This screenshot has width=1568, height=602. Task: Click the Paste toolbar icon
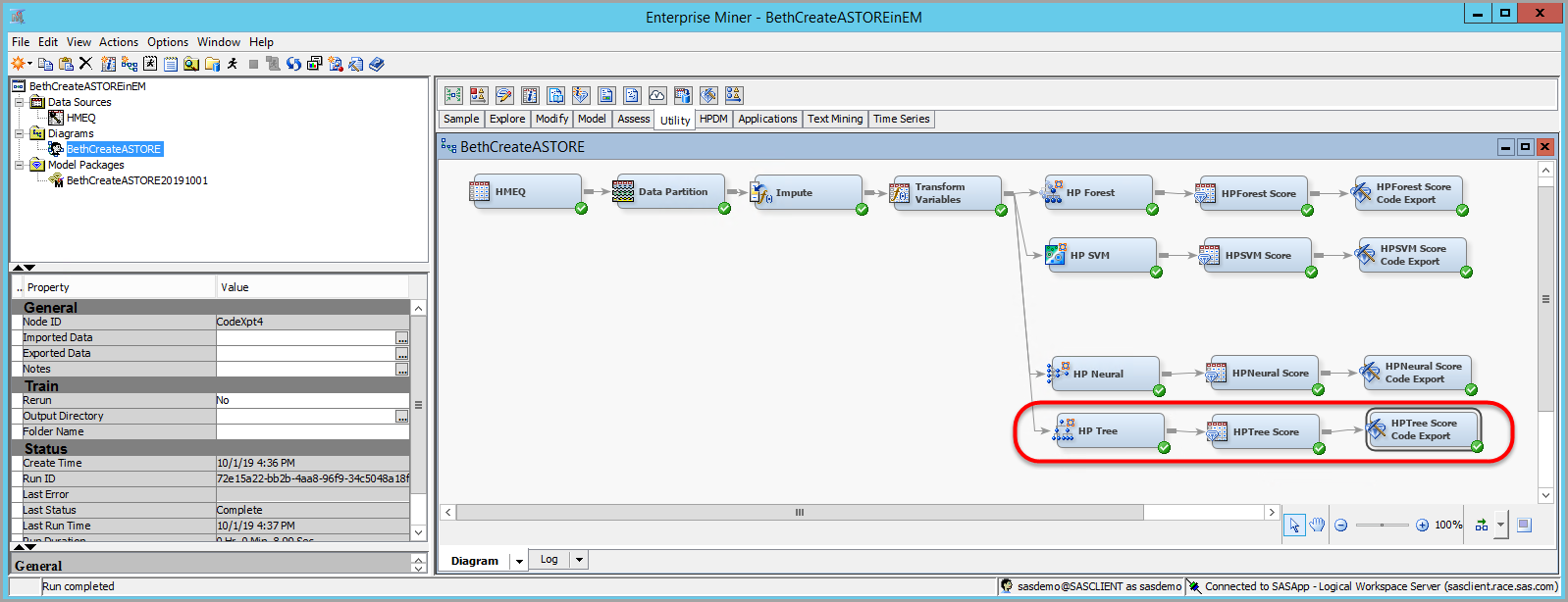(x=66, y=64)
